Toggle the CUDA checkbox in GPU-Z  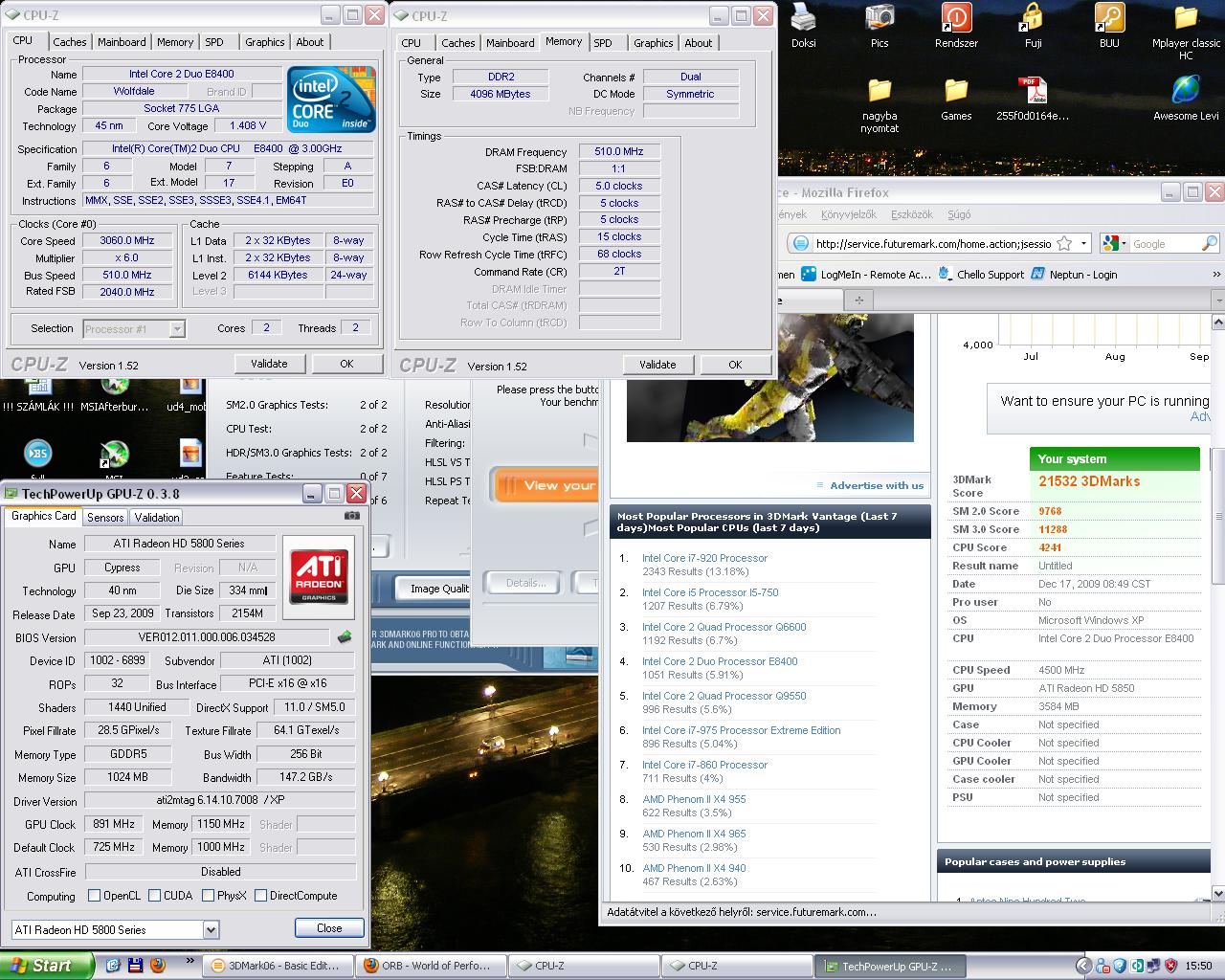pos(154,896)
